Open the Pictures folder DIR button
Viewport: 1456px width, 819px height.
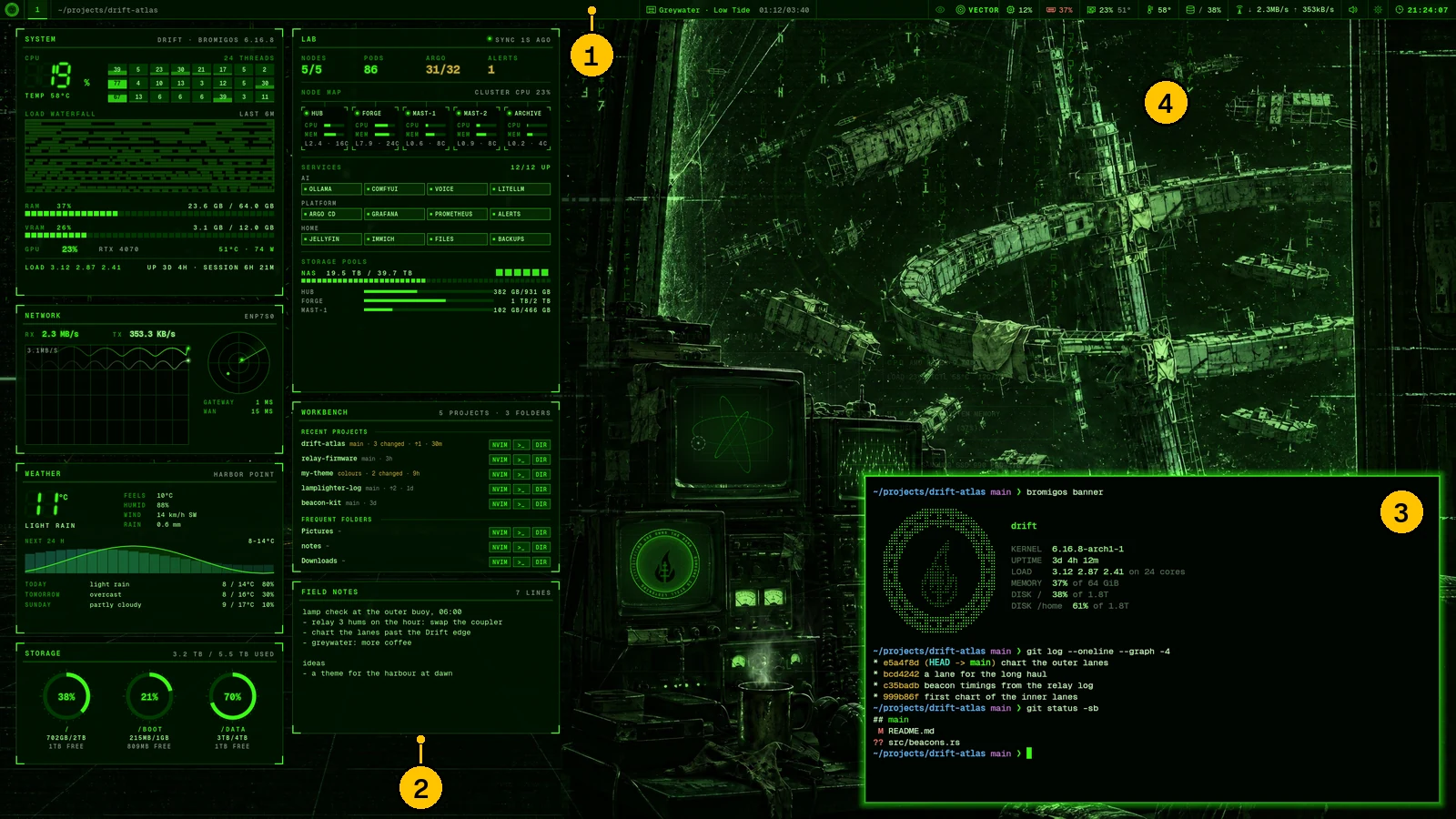tap(541, 532)
